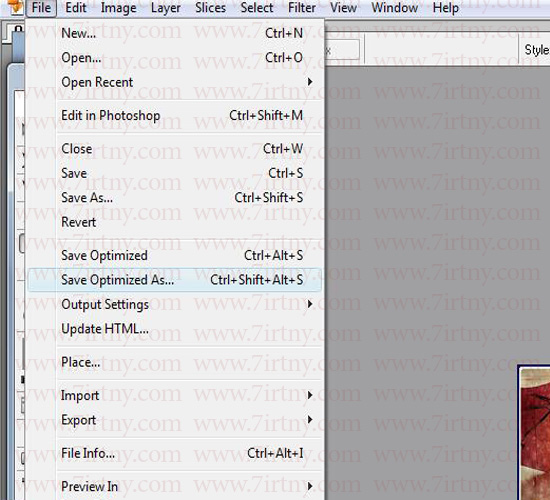Expand the Output Settings submenu
The width and height of the screenshot is (550, 500).
tap(175, 304)
